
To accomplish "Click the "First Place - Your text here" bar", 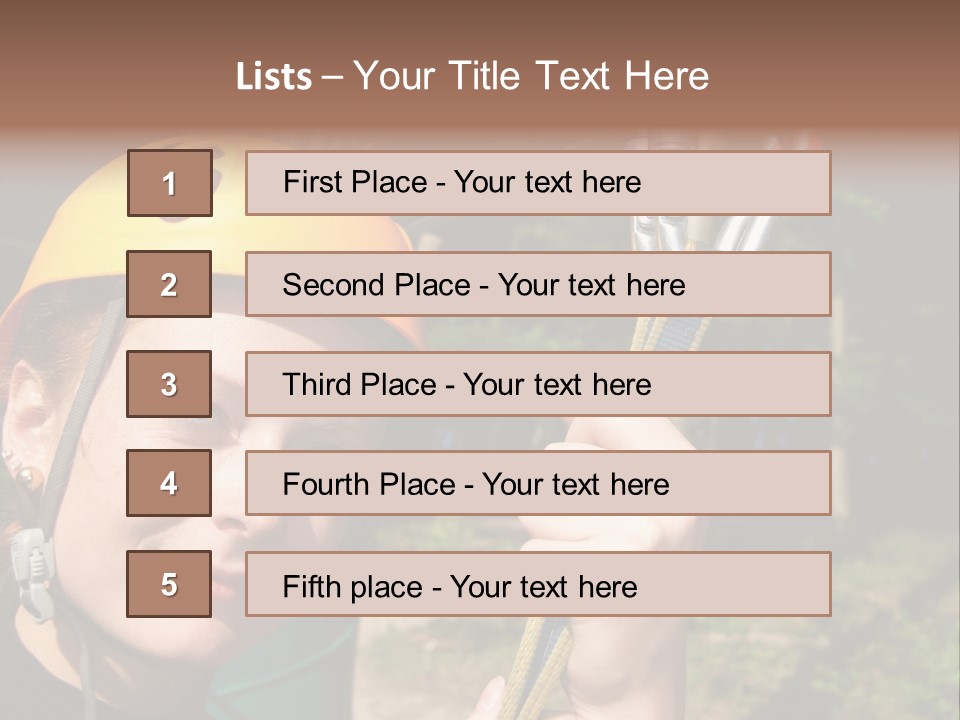I will [x=538, y=183].
